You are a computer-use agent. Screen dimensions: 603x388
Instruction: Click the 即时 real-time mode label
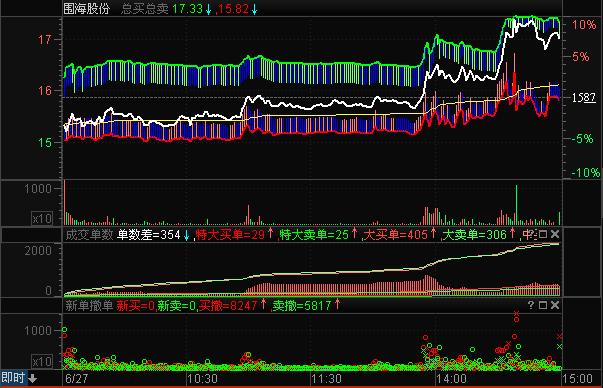pos(13,378)
